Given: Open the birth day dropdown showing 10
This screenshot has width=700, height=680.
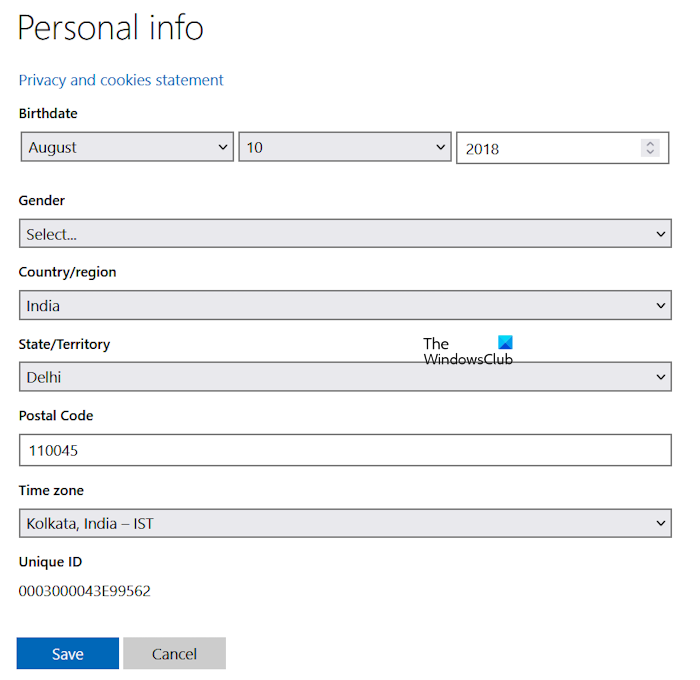Looking at the screenshot, I should tap(345, 147).
